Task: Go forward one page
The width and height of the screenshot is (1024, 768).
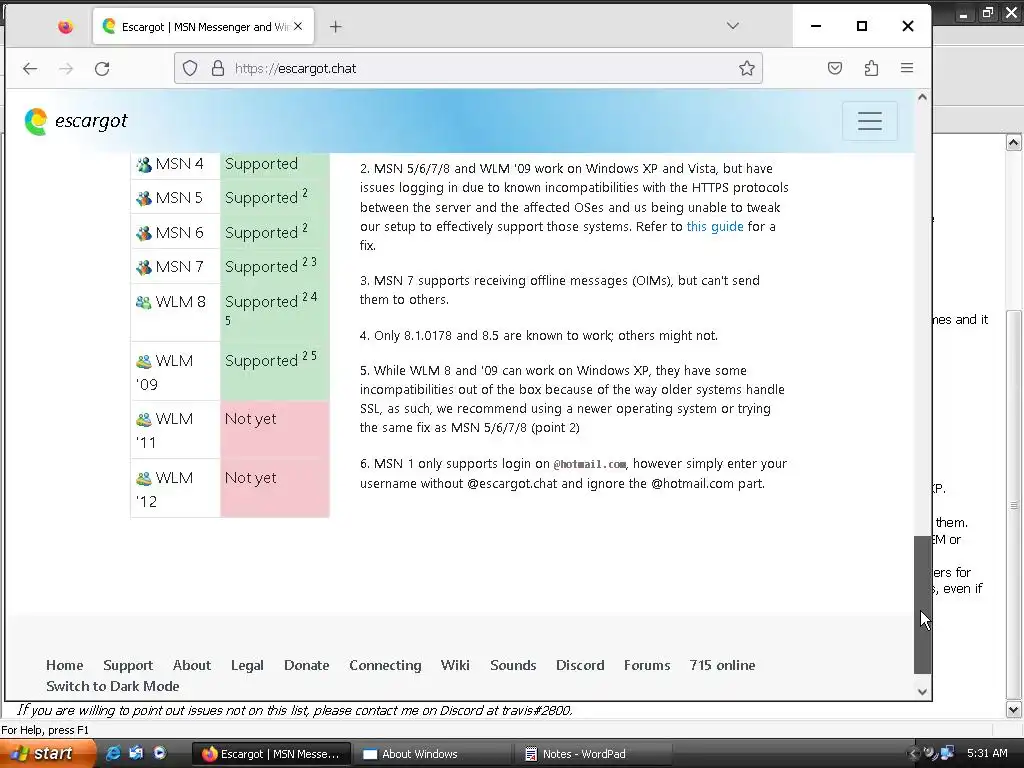Action: [x=66, y=69]
